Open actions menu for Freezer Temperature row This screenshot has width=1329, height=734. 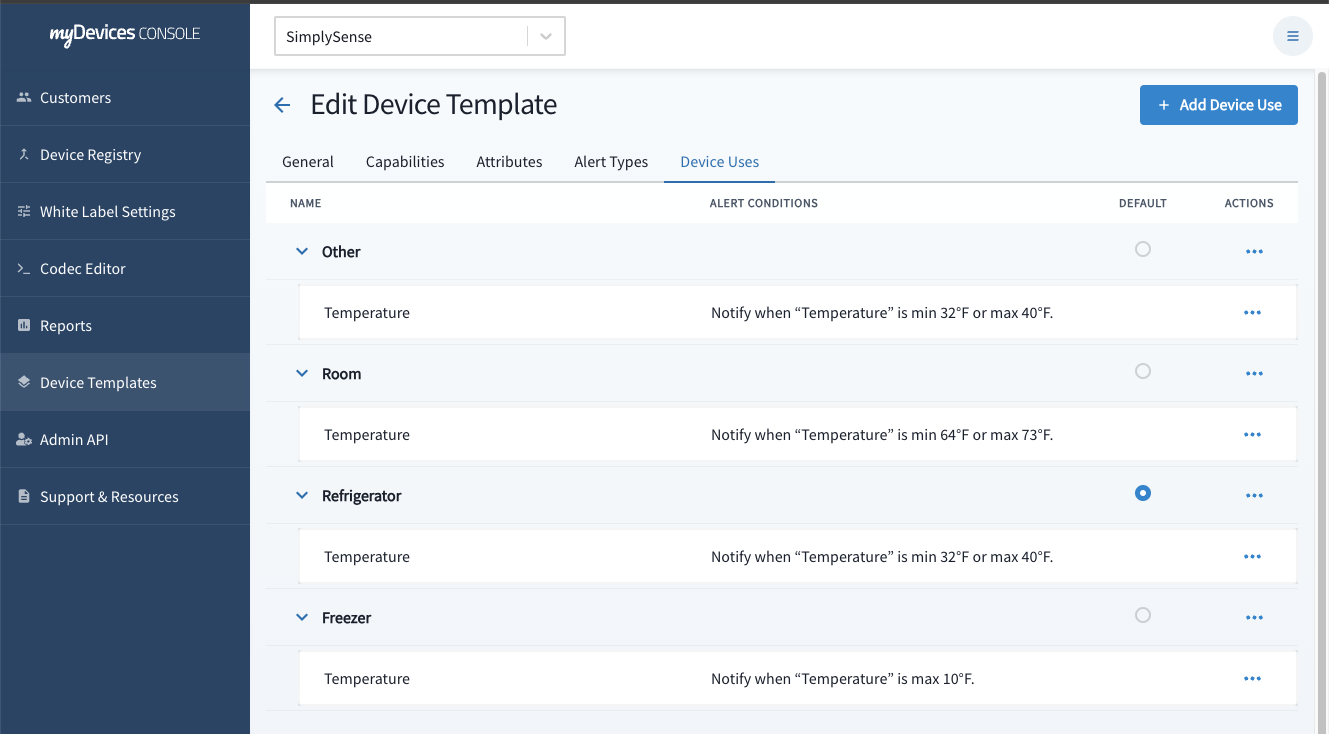coord(1251,679)
